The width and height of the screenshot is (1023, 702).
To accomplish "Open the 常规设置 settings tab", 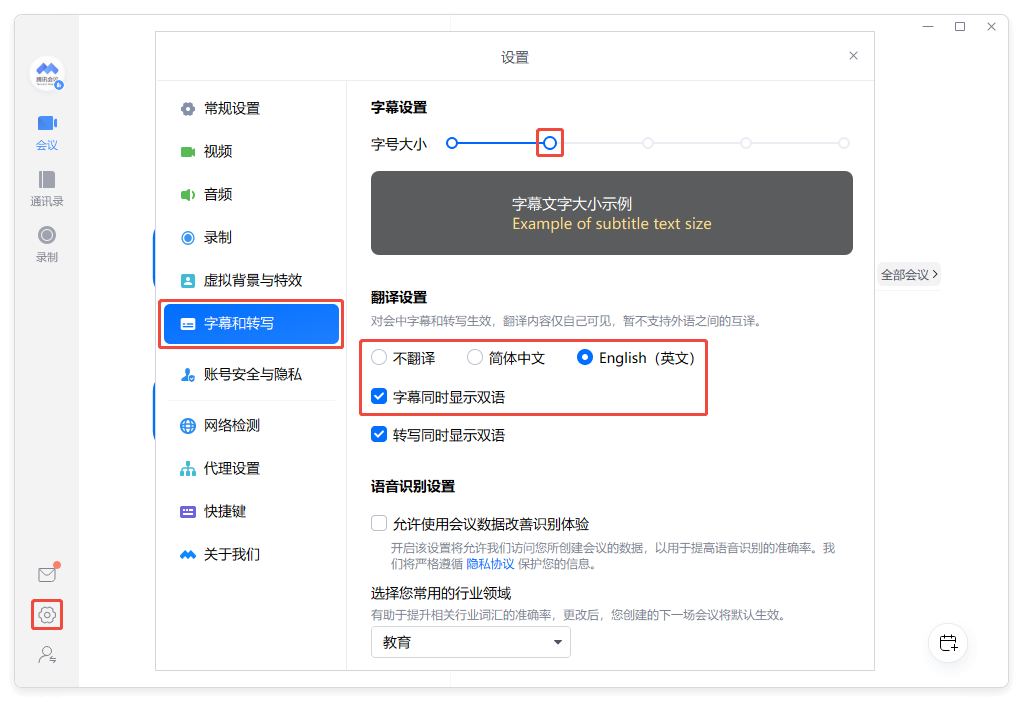I will 251,109.
